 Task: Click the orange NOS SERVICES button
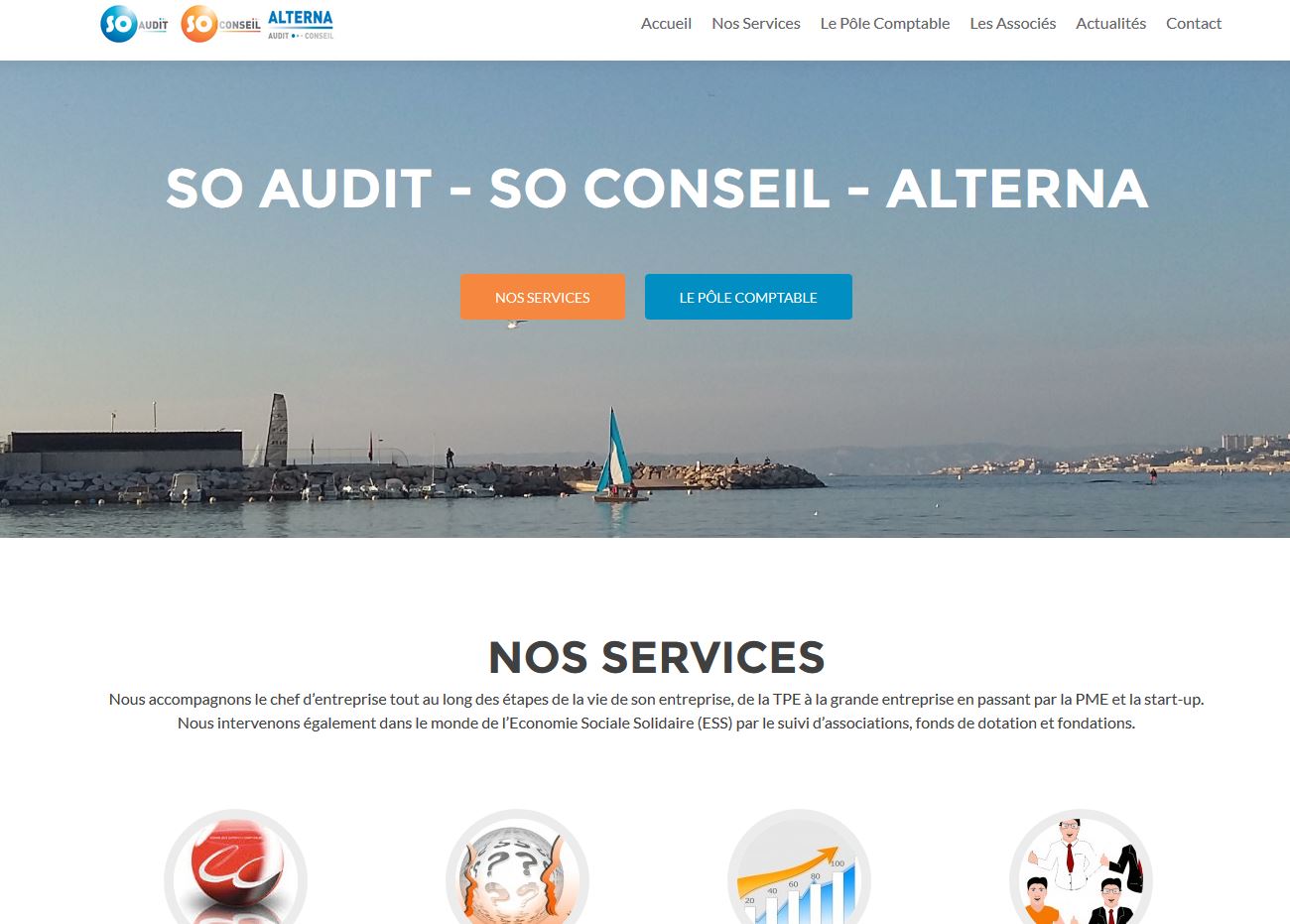(542, 297)
